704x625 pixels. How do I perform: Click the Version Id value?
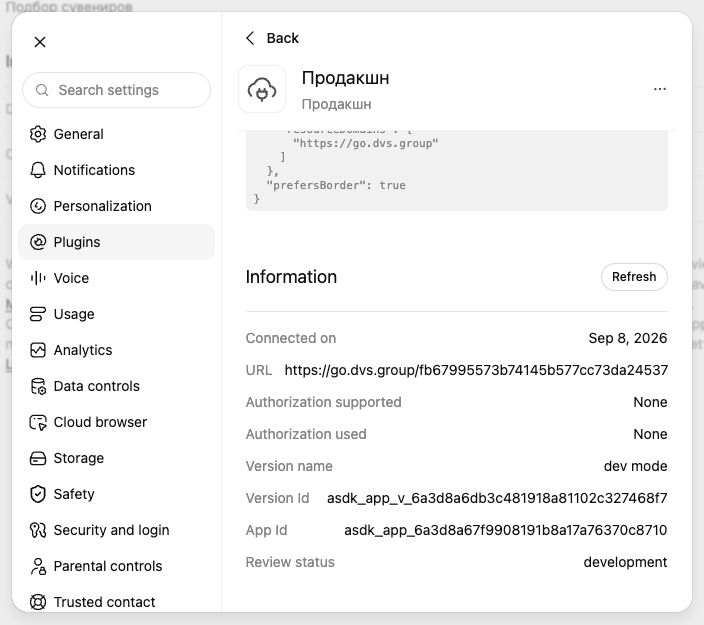[497, 498]
